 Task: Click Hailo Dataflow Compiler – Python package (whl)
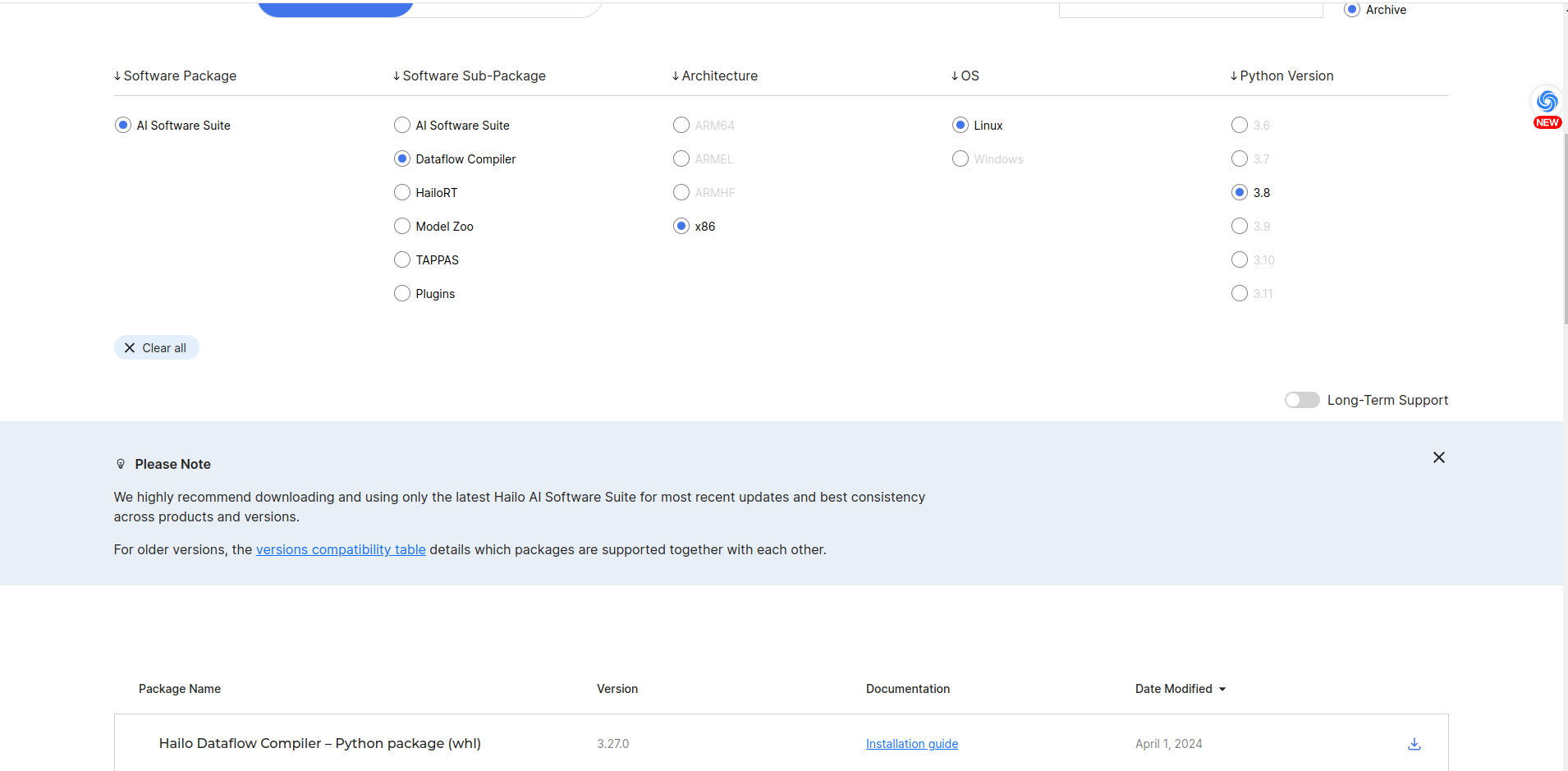coord(320,743)
